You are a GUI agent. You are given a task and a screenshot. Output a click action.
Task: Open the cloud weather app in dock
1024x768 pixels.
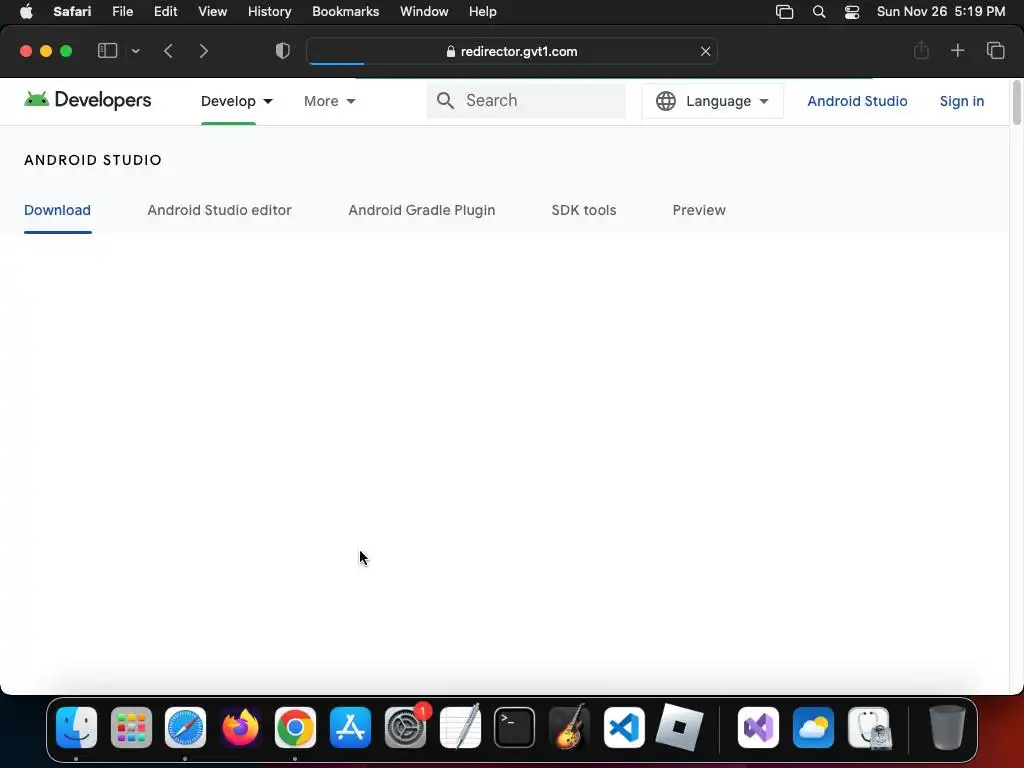pos(813,727)
